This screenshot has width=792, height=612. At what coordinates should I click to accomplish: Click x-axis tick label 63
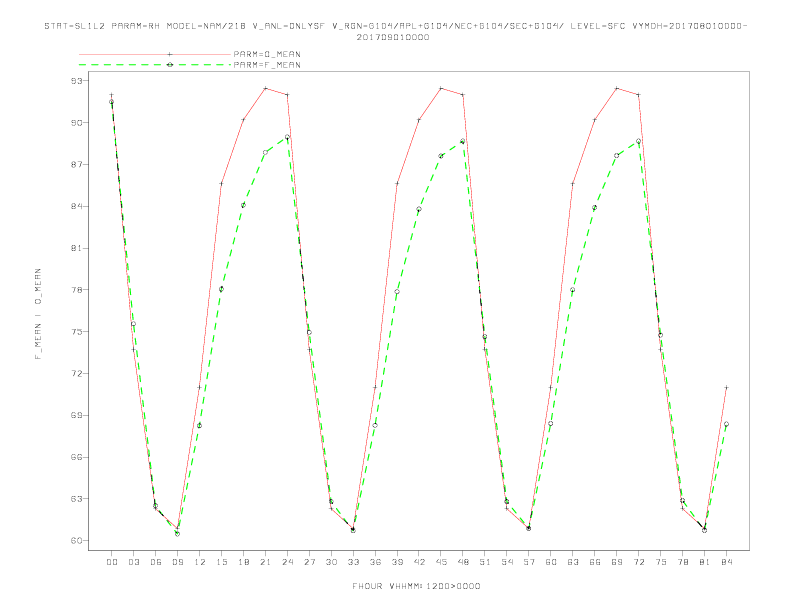[x=573, y=562]
